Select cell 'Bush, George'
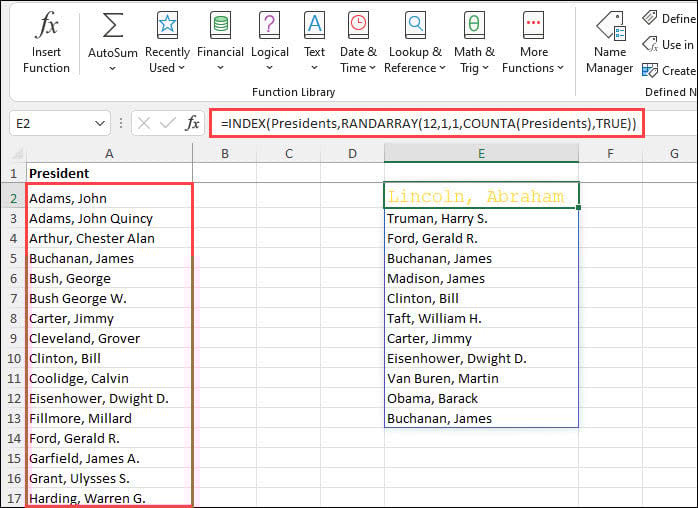The height and width of the screenshot is (508, 698). pos(110,278)
